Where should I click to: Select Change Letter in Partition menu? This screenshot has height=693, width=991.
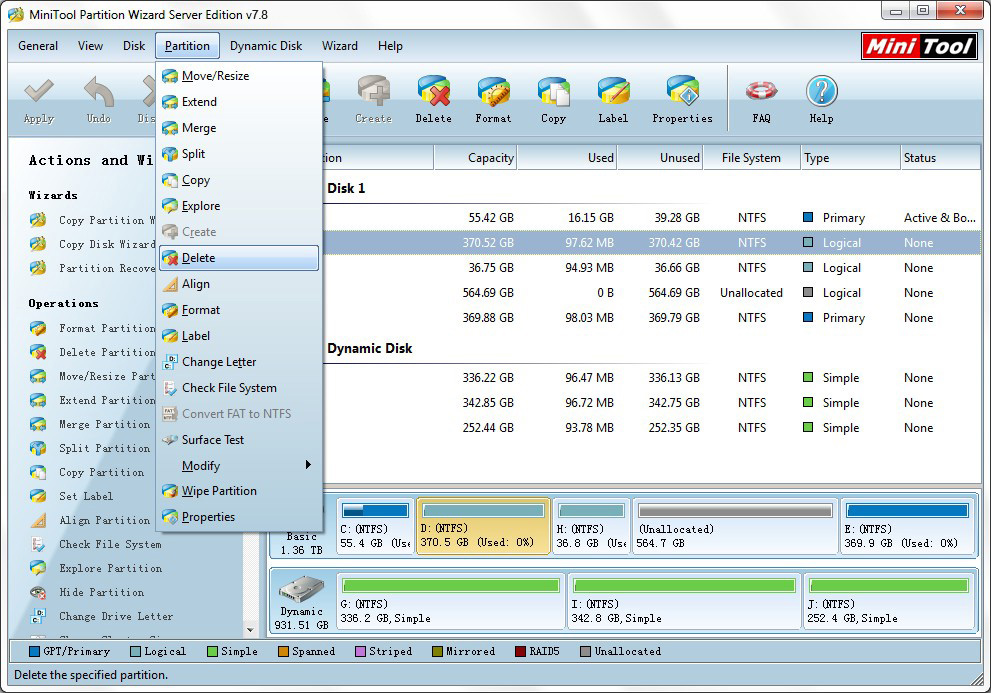tap(239, 362)
